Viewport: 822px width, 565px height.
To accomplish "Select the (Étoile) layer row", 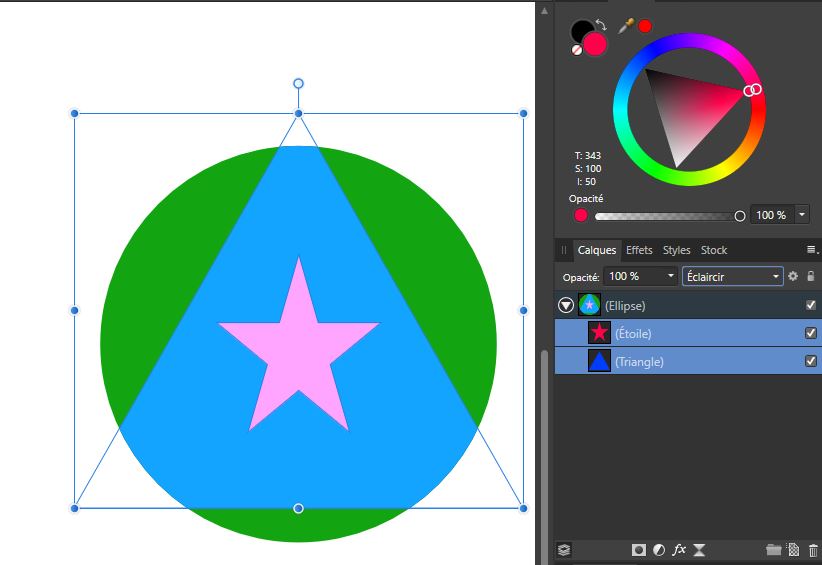I will pos(688,333).
